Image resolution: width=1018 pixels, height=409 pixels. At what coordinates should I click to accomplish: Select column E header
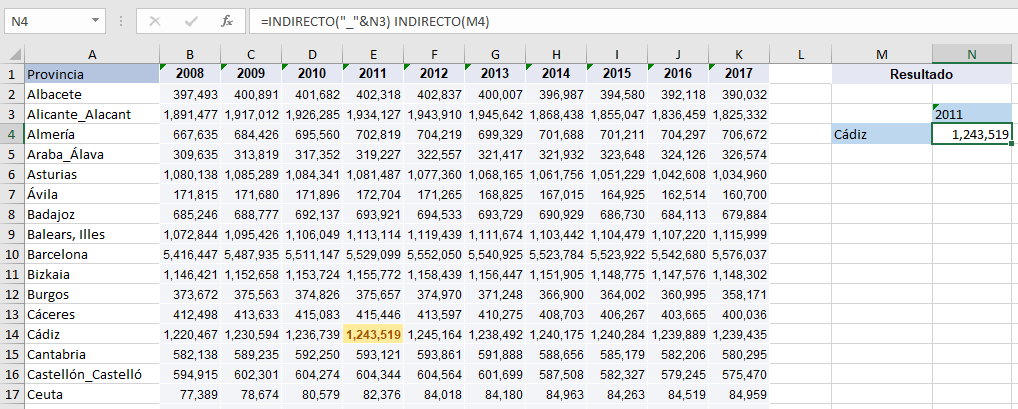pyautogui.click(x=373, y=54)
